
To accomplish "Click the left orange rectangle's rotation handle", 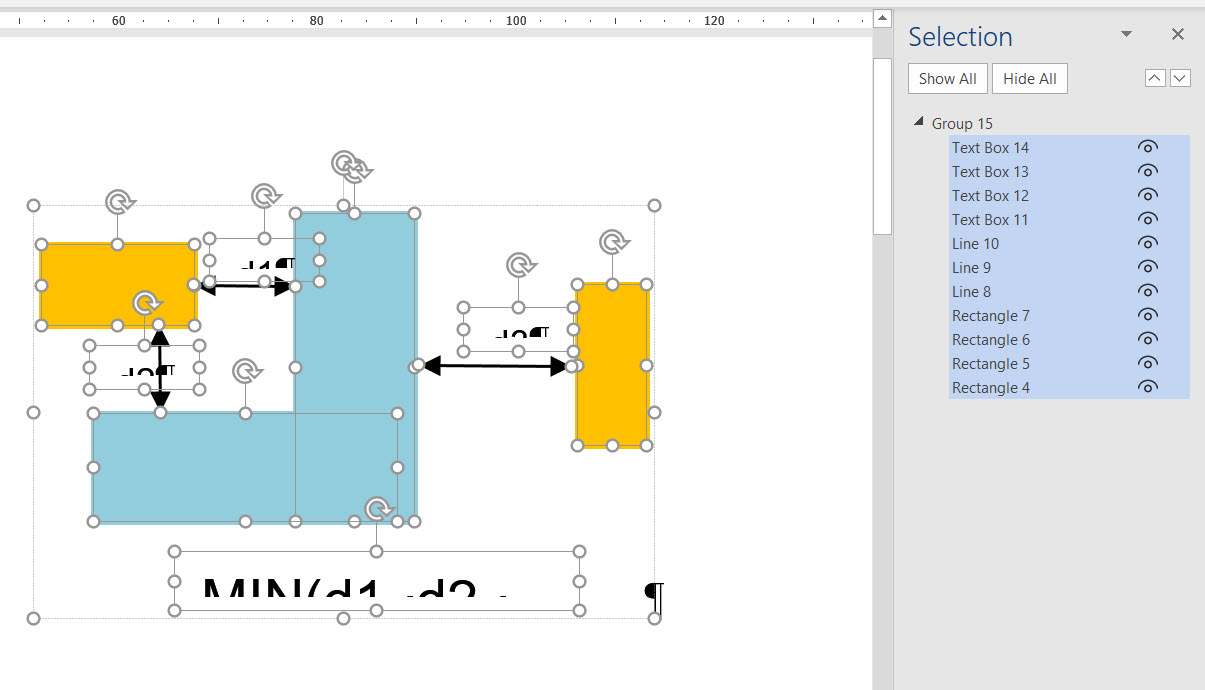I will 118,202.
